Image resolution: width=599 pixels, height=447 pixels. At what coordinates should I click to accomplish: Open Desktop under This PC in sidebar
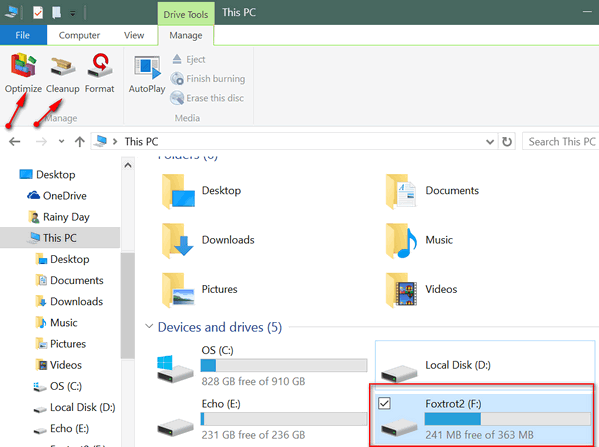click(62, 259)
